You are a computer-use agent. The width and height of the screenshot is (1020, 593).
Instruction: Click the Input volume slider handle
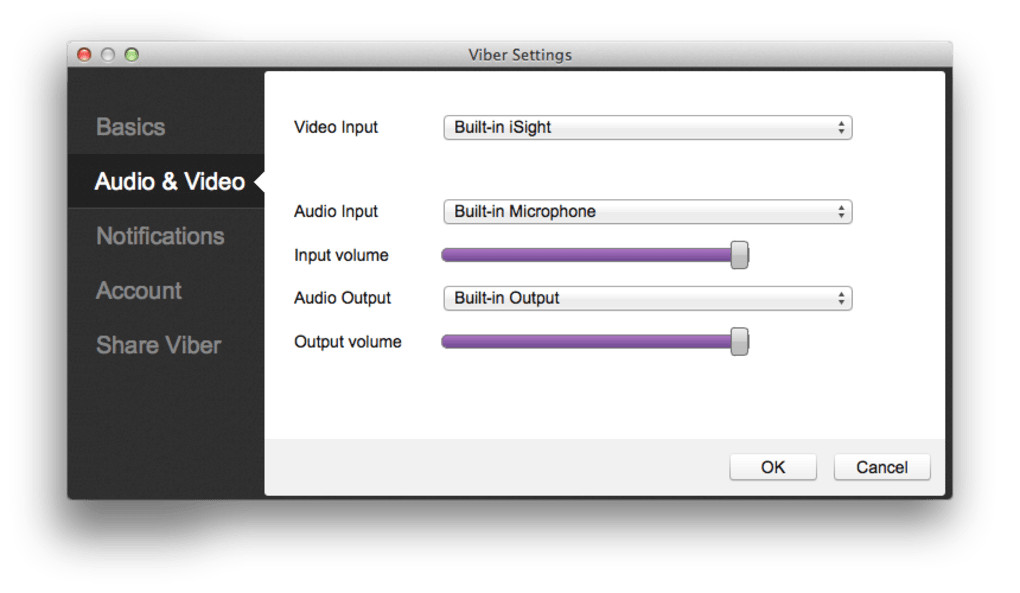point(739,255)
